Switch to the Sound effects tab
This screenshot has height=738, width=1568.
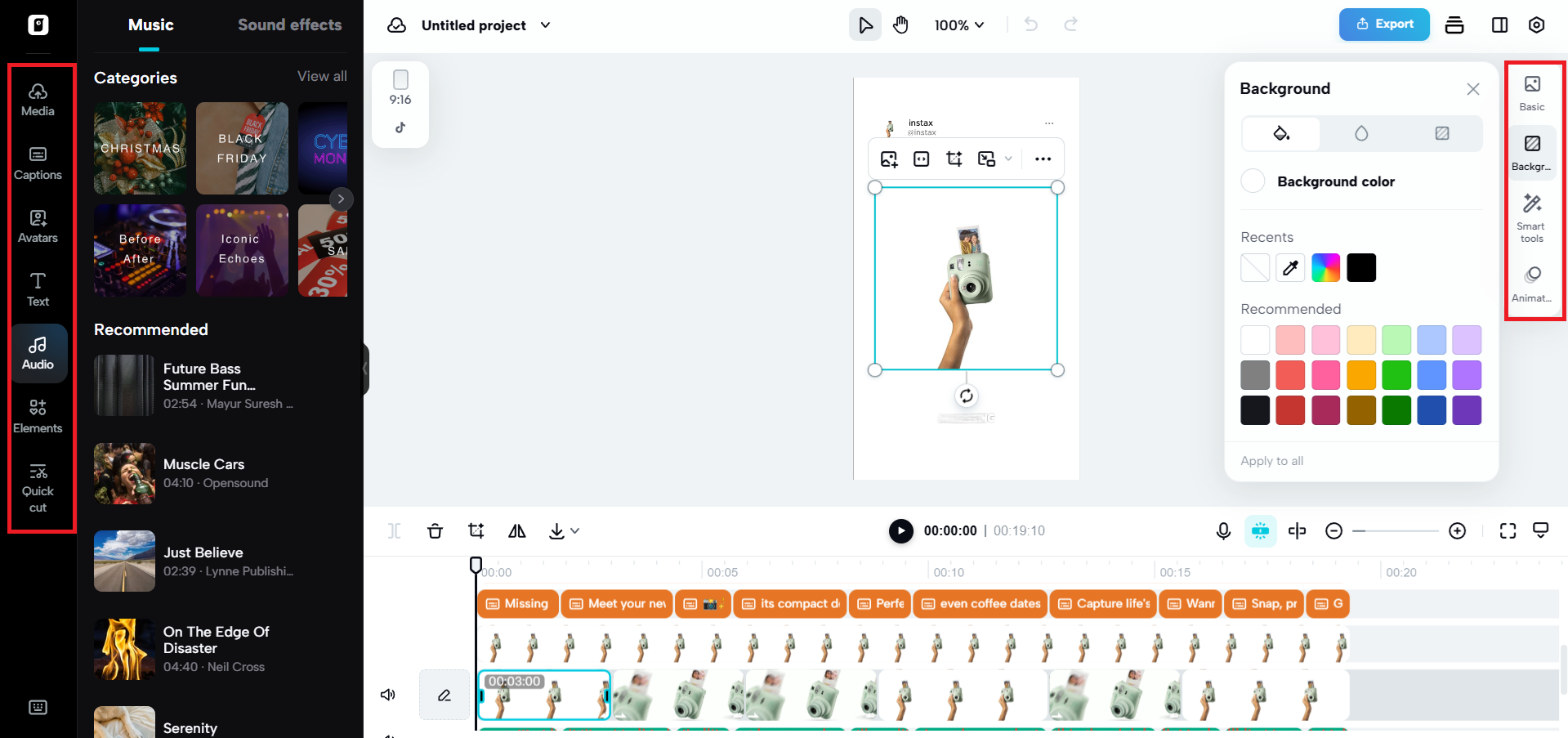tap(290, 25)
